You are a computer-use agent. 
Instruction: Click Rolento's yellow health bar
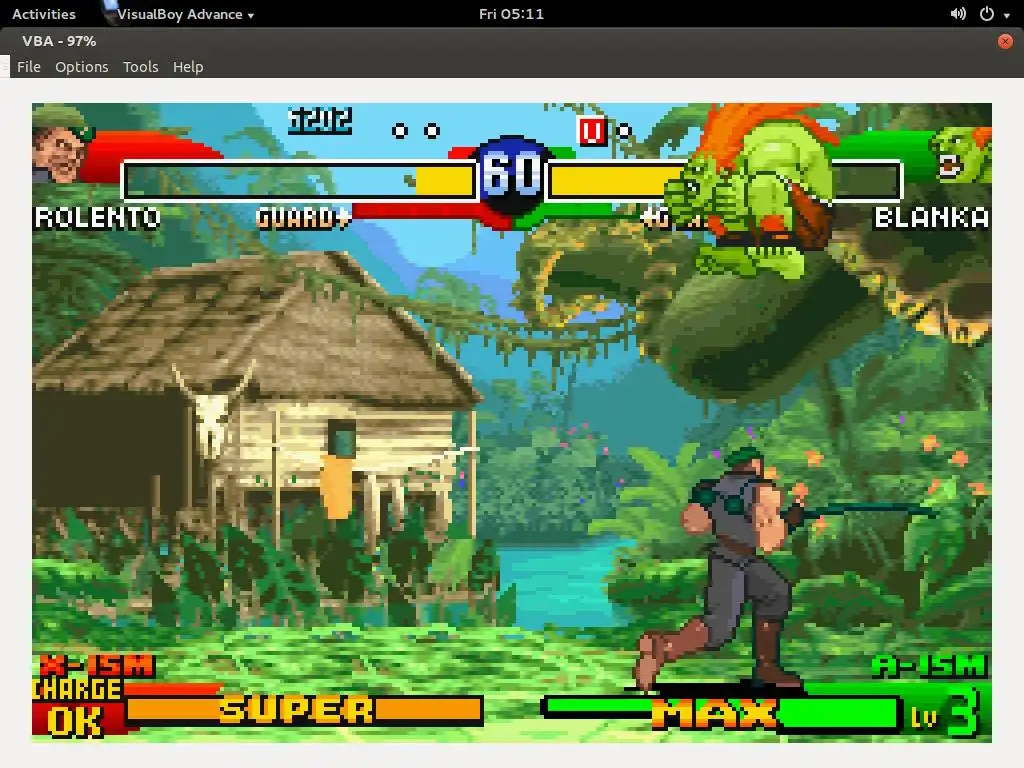click(445, 181)
